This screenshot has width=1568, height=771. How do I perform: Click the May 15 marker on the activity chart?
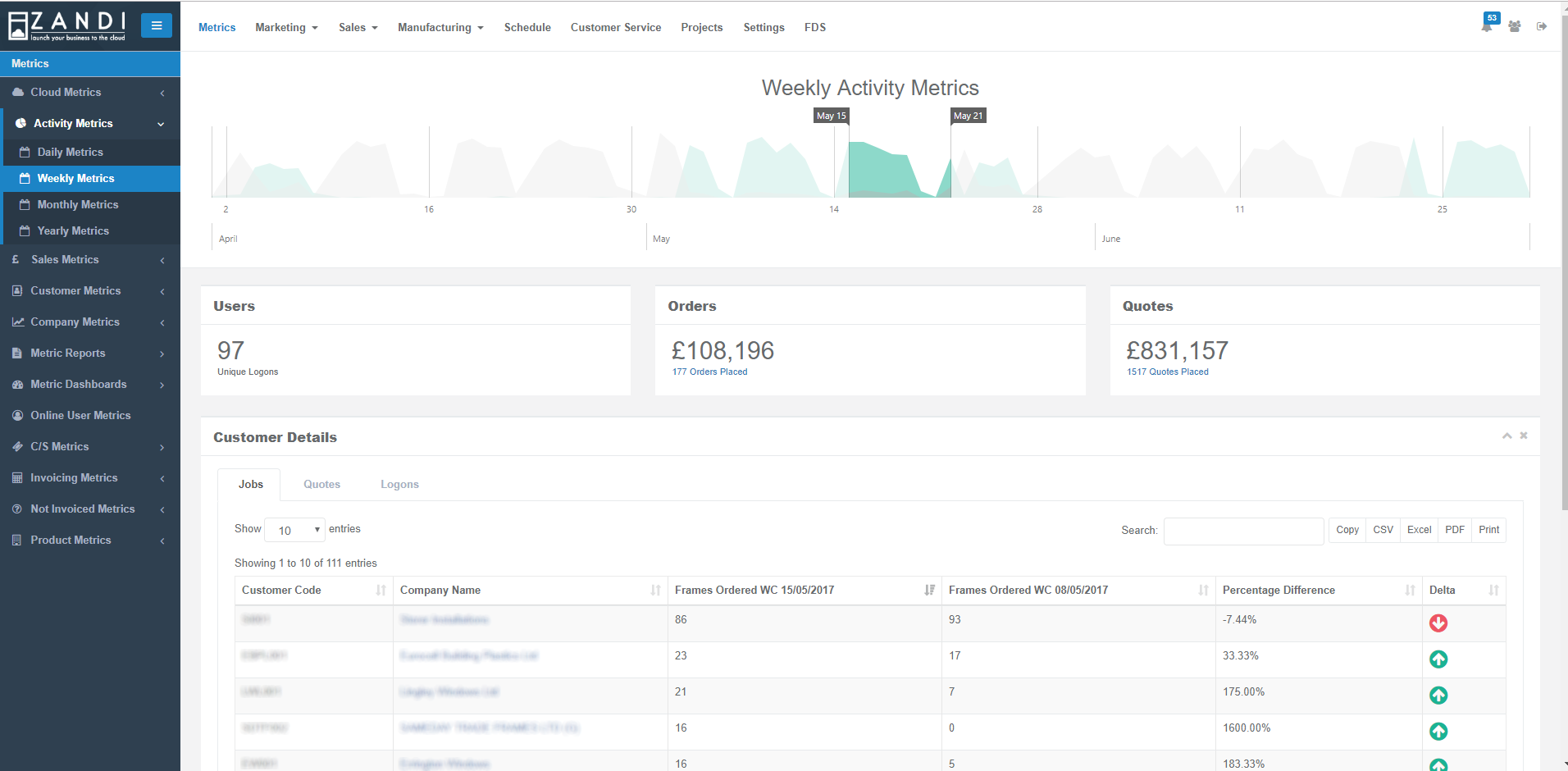(830, 116)
